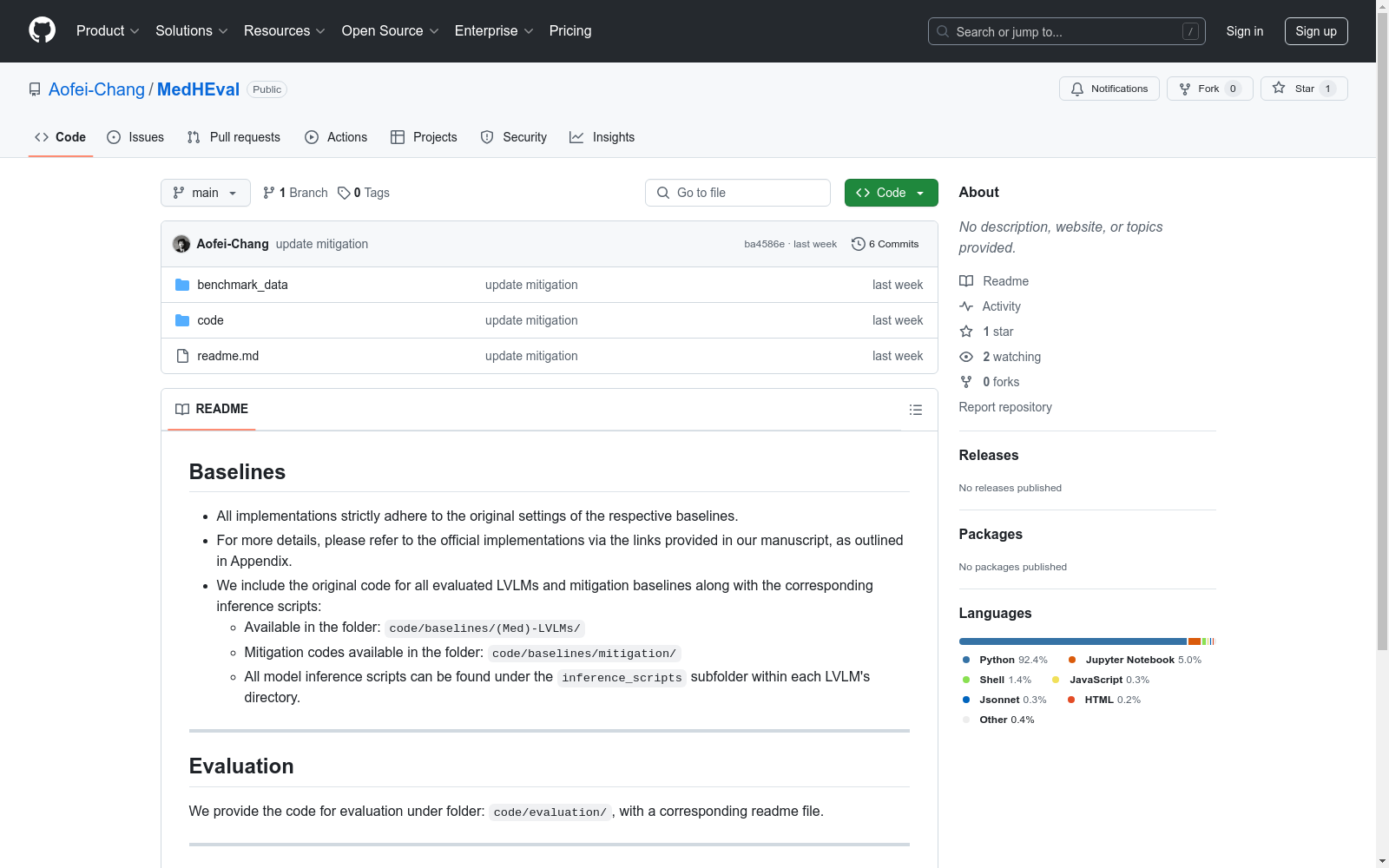The image size is (1389, 868).
Task: Click the eye icon beside 2 watching
Action: point(966,357)
